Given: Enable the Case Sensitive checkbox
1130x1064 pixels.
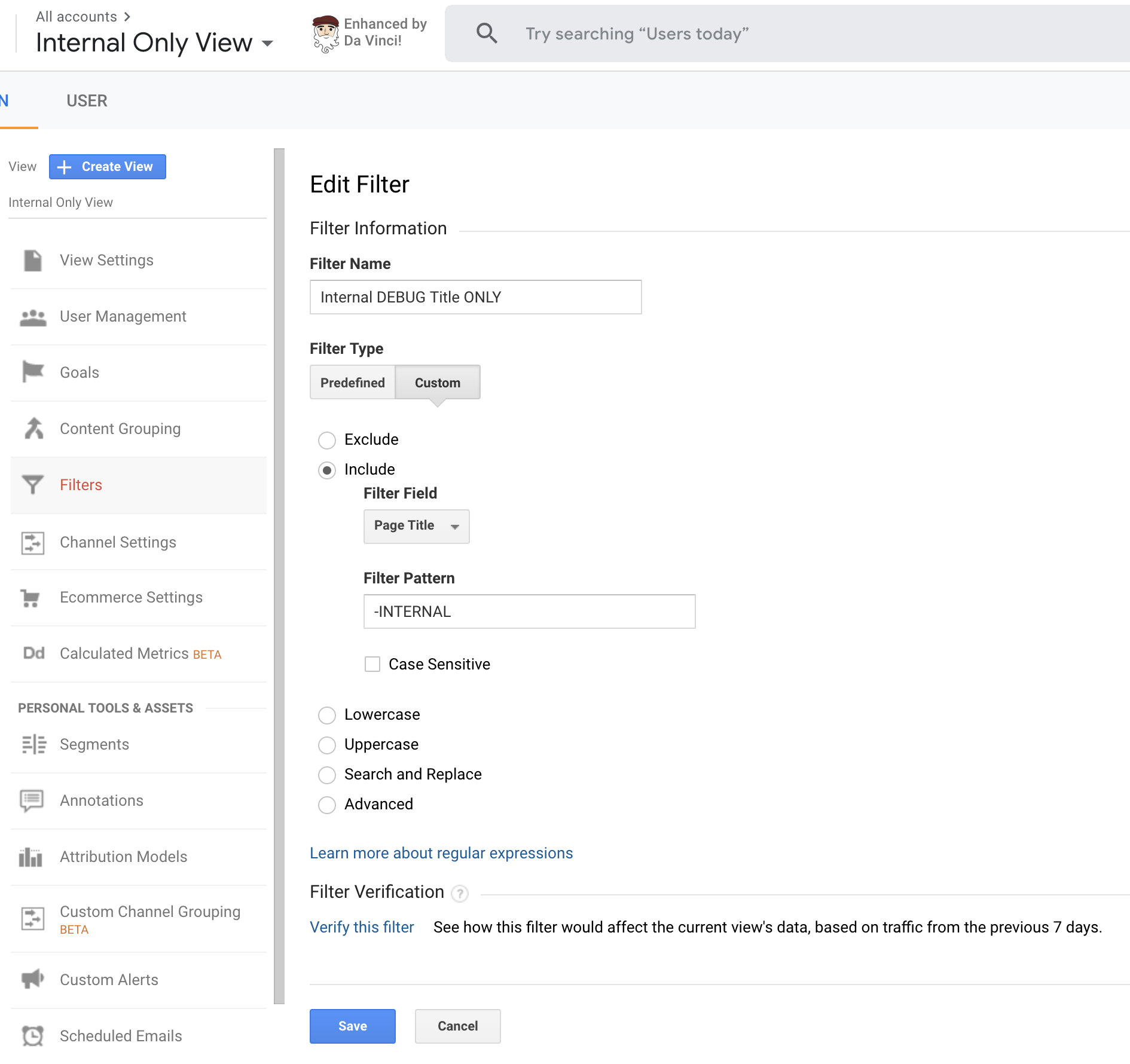Looking at the screenshot, I should pos(372,664).
